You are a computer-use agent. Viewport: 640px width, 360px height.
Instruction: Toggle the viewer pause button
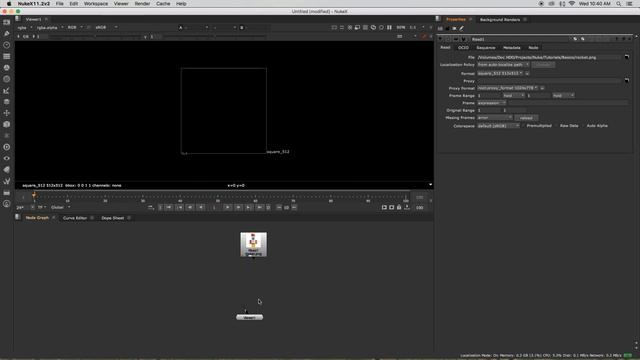389,27
